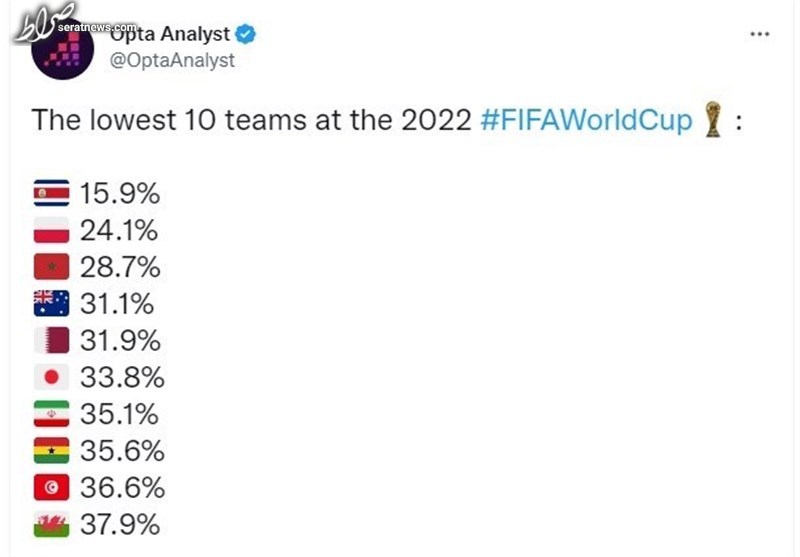Click the Morocco flag icon
The image size is (800, 557).
52,266
